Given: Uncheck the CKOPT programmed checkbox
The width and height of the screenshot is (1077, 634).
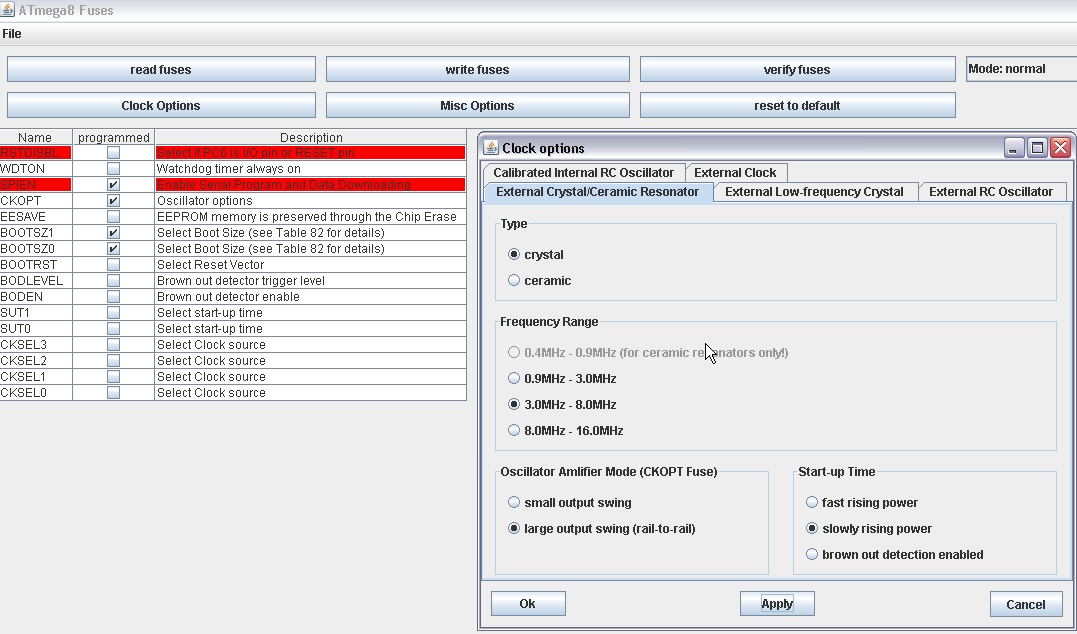Looking at the screenshot, I should 113,201.
